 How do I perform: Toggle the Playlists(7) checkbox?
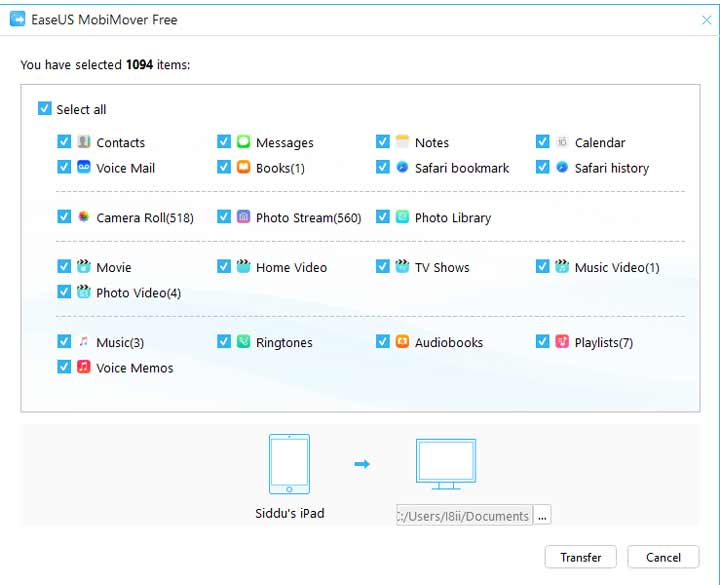[542, 341]
